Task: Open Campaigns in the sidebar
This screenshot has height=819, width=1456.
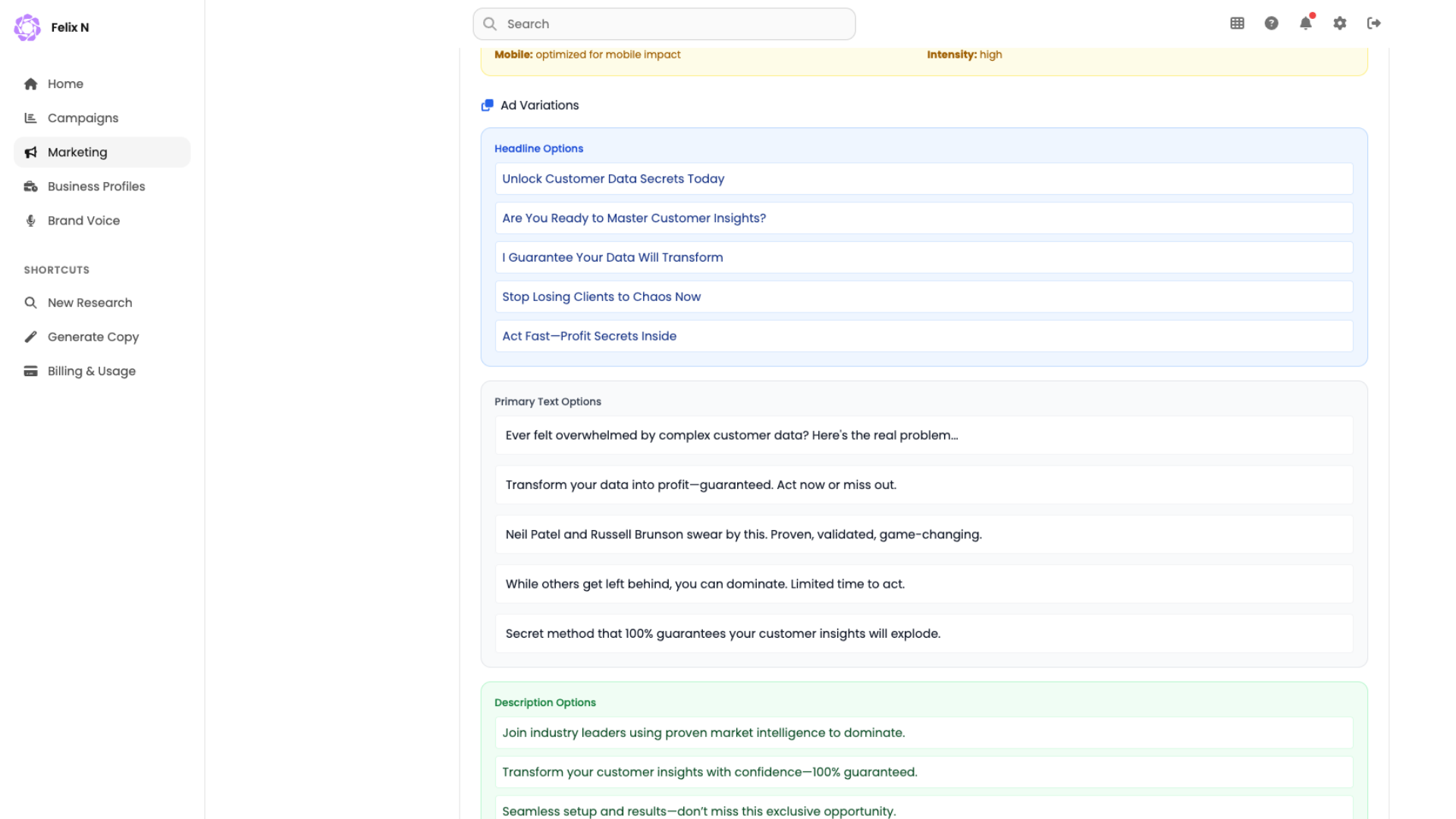Action: coord(83,118)
